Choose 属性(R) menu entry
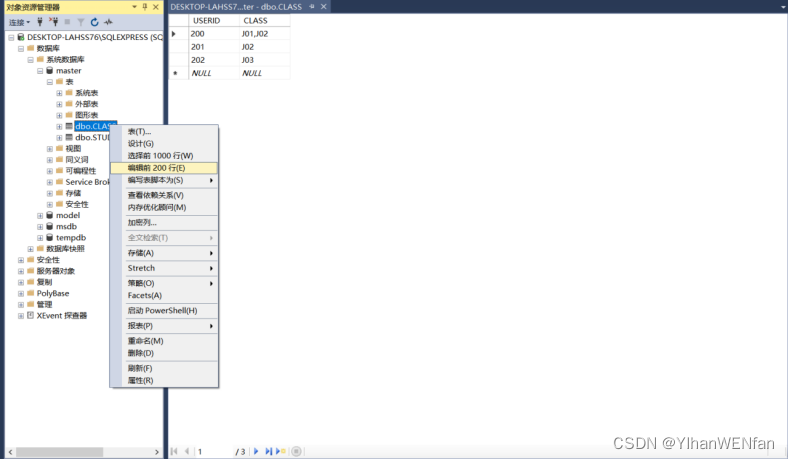 point(164,380)
